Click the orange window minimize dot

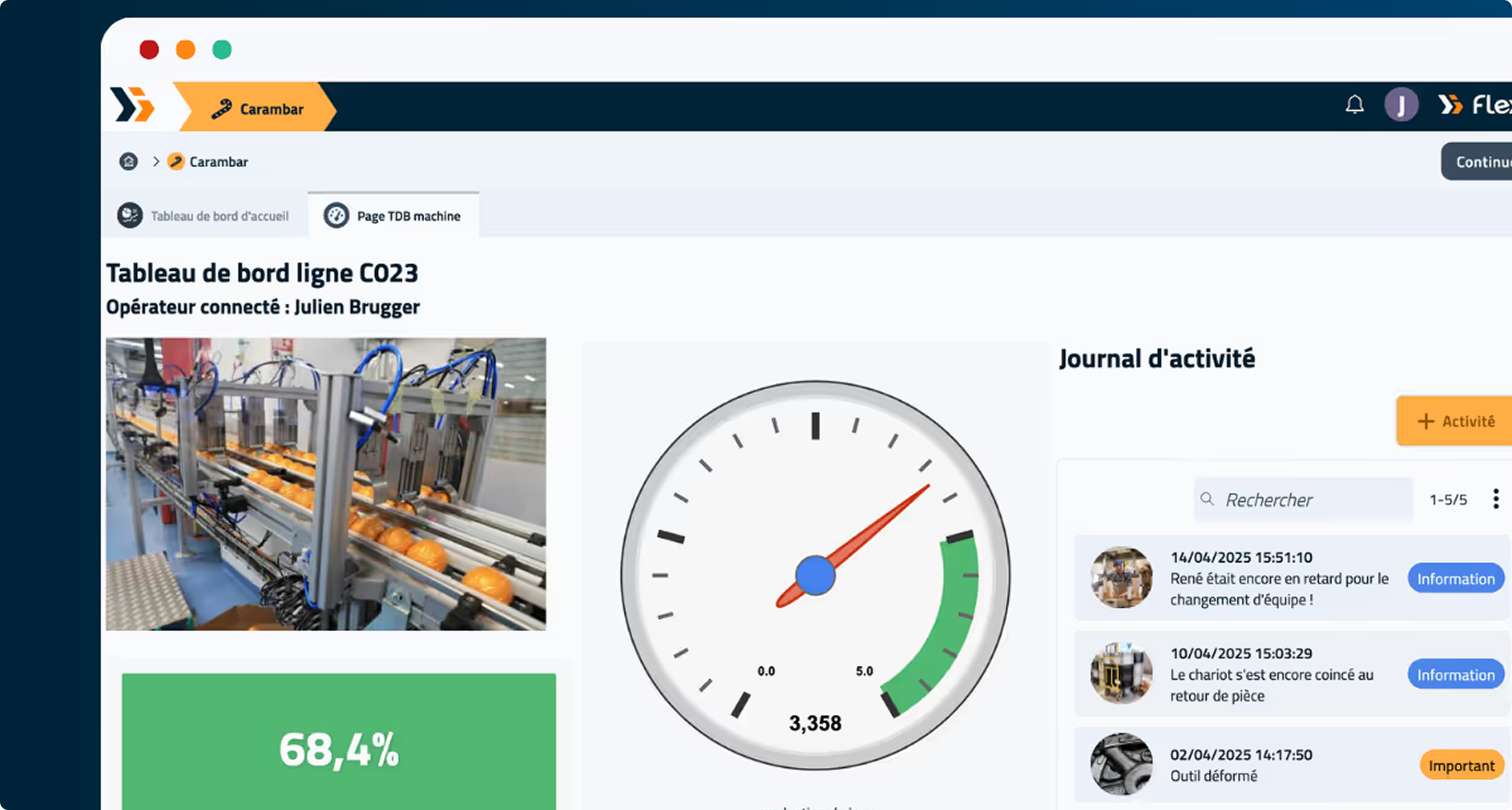point(185,49)
